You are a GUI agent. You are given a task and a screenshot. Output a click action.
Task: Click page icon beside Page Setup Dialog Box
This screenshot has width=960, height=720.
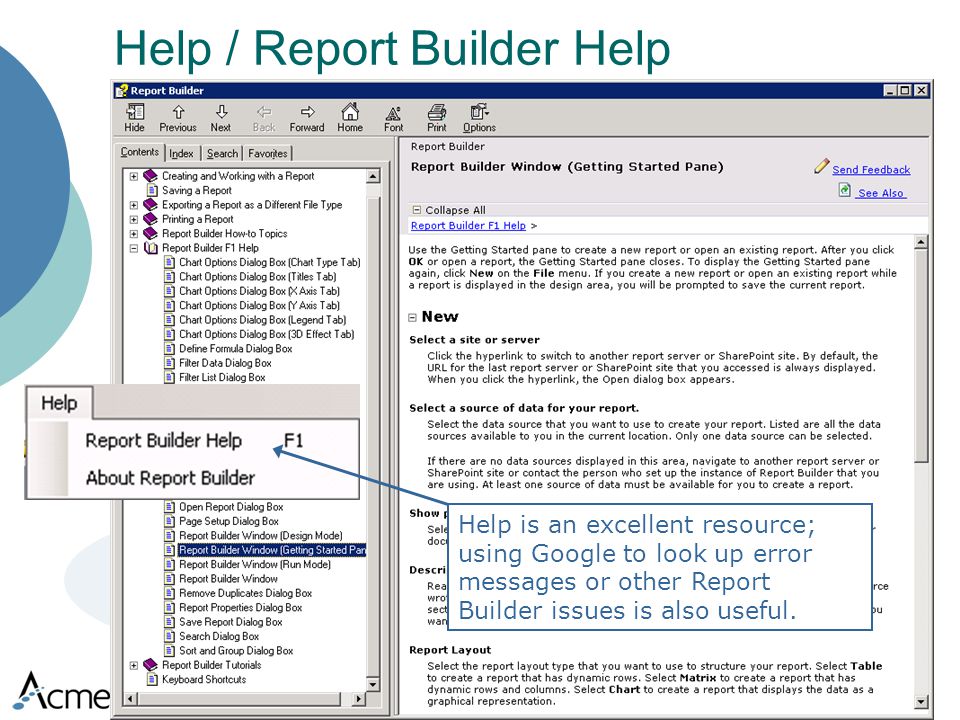[170, 521]
